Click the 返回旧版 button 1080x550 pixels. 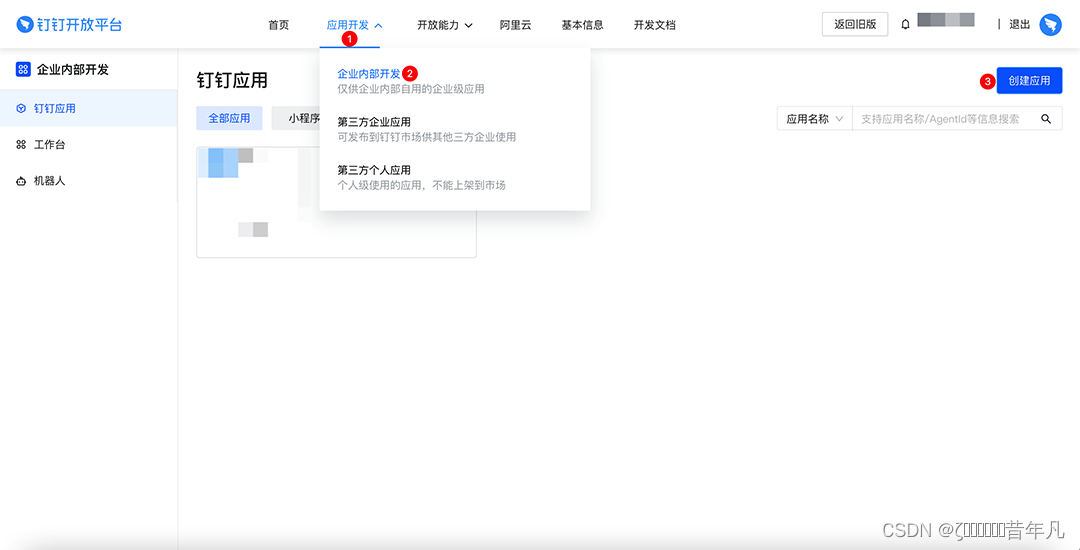tap(855, 24)
